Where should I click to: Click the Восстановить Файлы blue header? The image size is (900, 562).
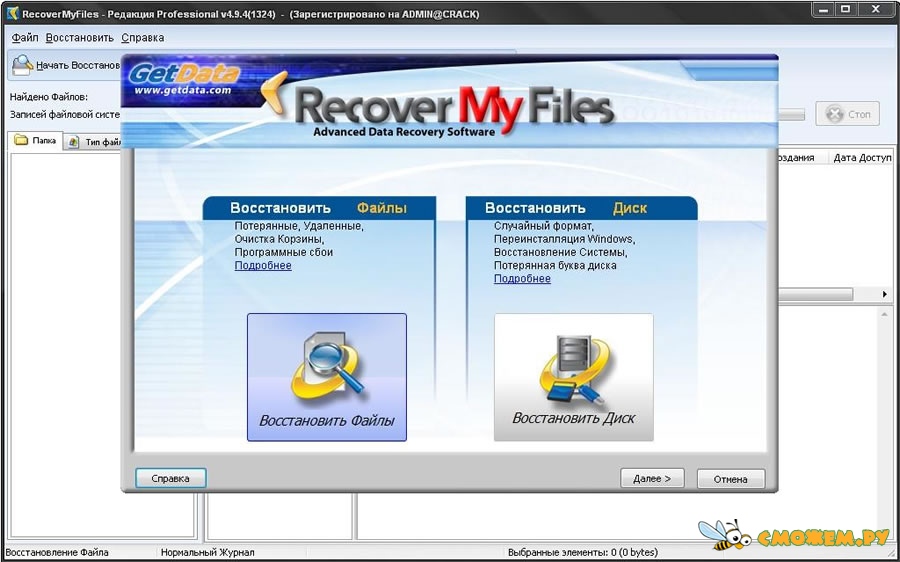pos(319,208)
